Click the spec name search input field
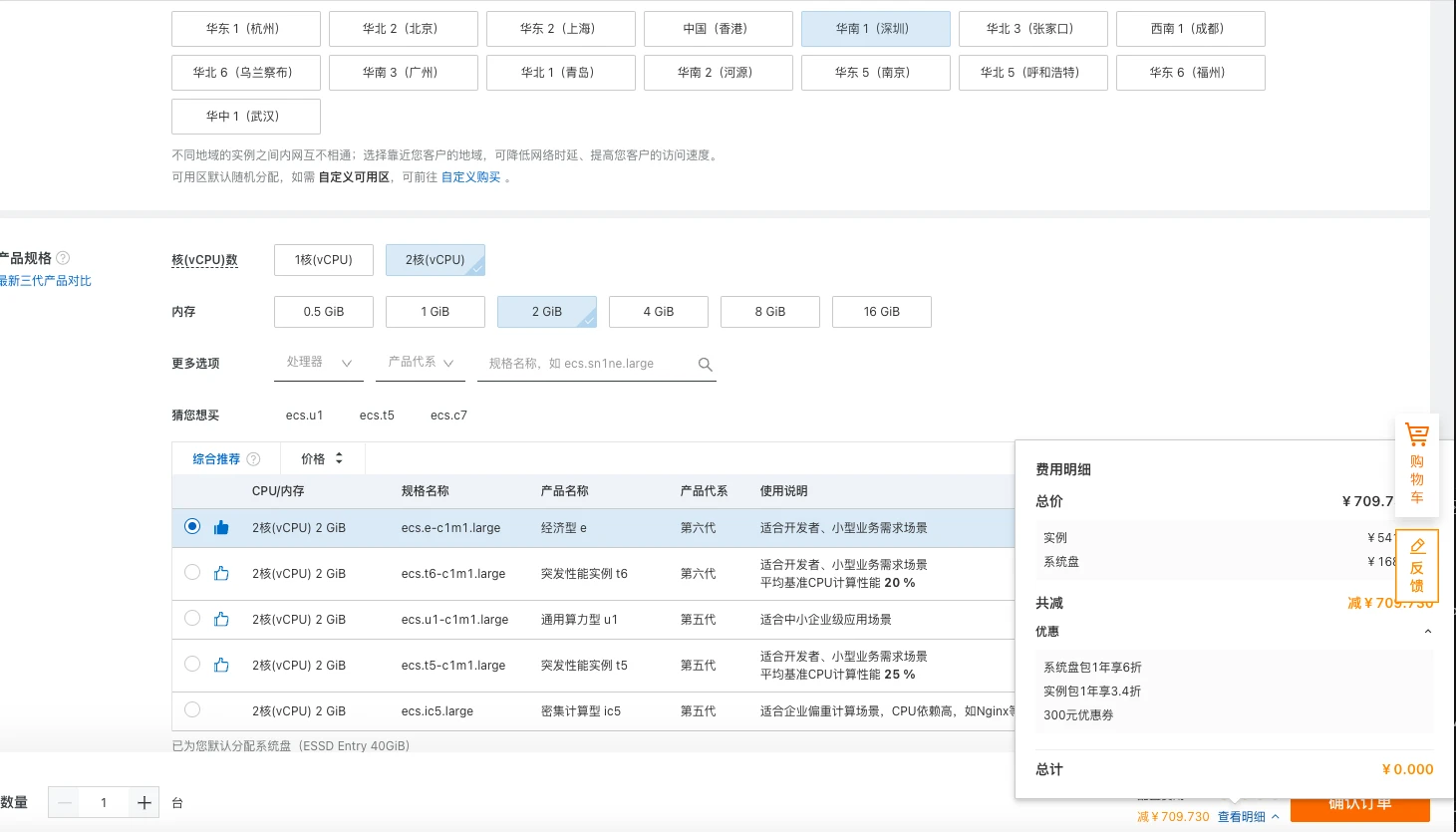 click(x=588, y=364)
